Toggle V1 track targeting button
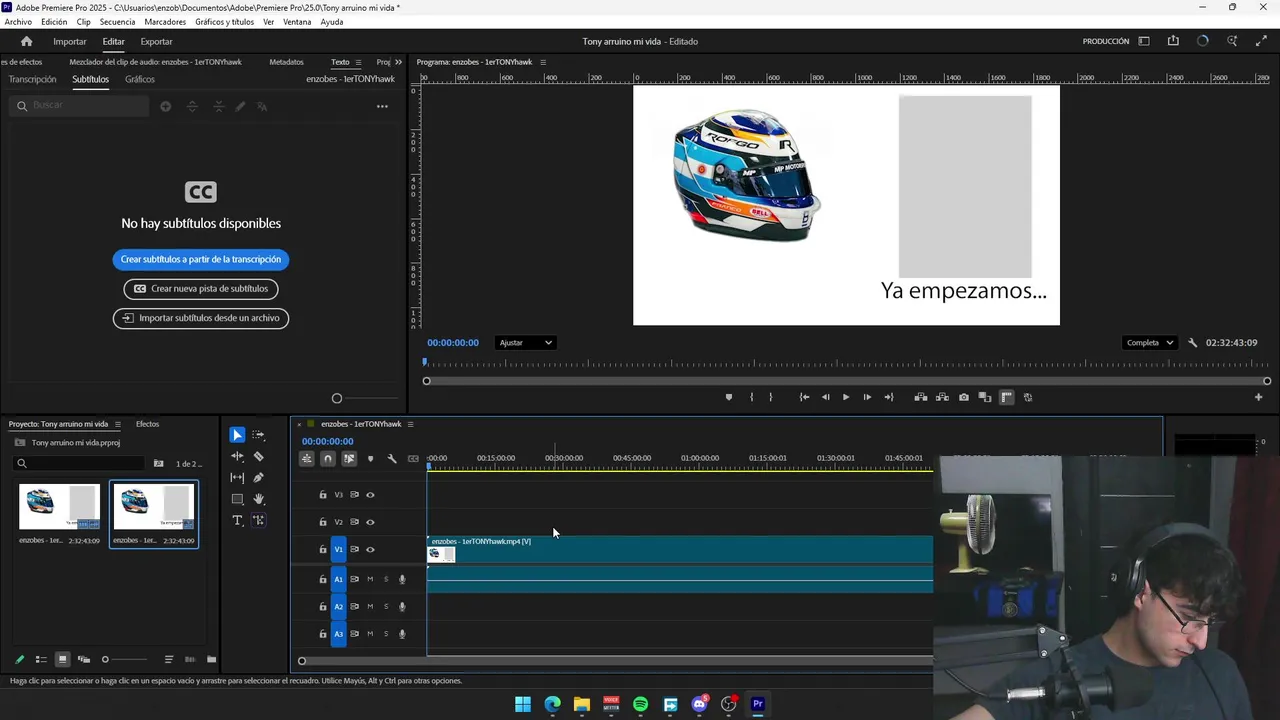This screenshot has height=720, width=1280. click(339, 550)
